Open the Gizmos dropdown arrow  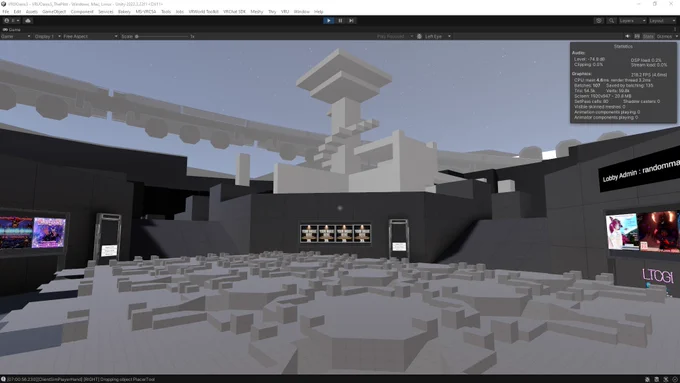coord(677,36)
